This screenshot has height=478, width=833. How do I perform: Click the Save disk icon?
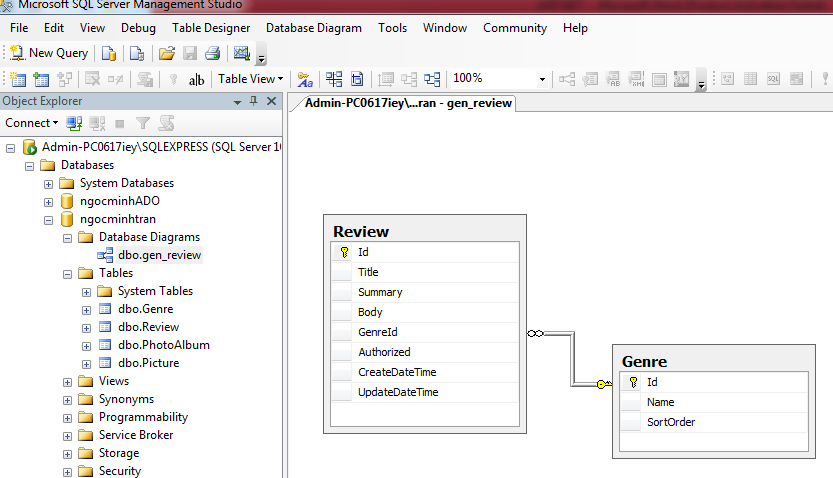point(190,53)
